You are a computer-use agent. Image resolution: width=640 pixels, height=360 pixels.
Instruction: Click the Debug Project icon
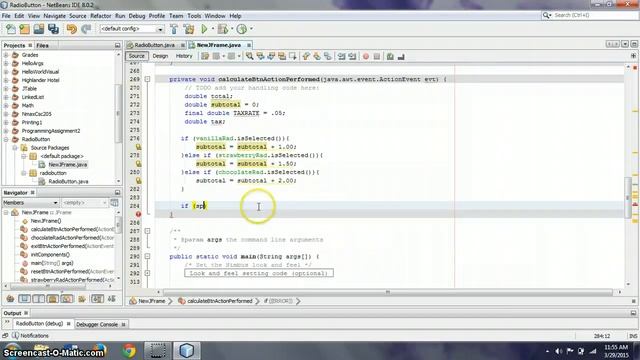click(x=223, y=29)
